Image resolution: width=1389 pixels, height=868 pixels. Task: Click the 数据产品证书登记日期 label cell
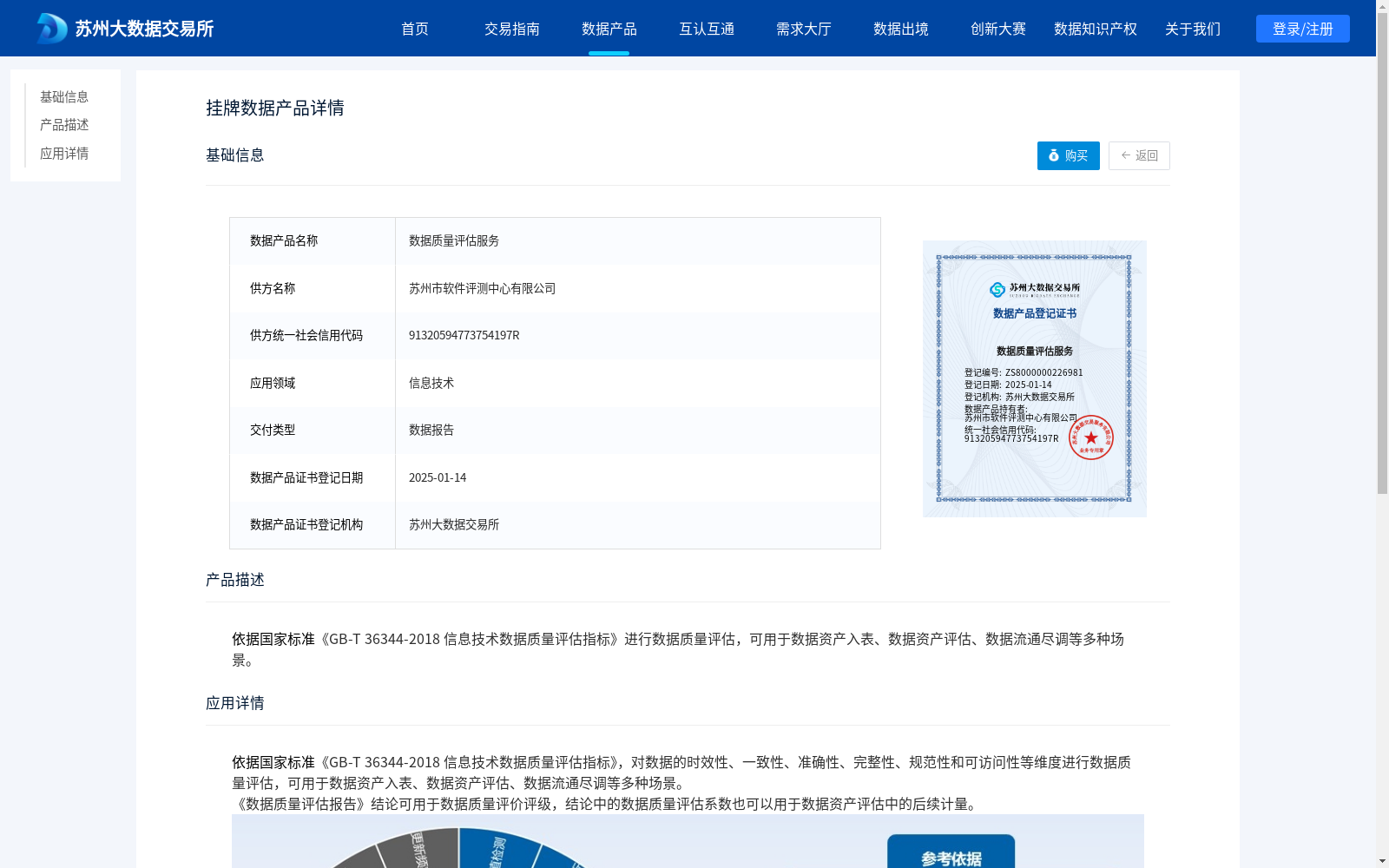click(313, 477)
